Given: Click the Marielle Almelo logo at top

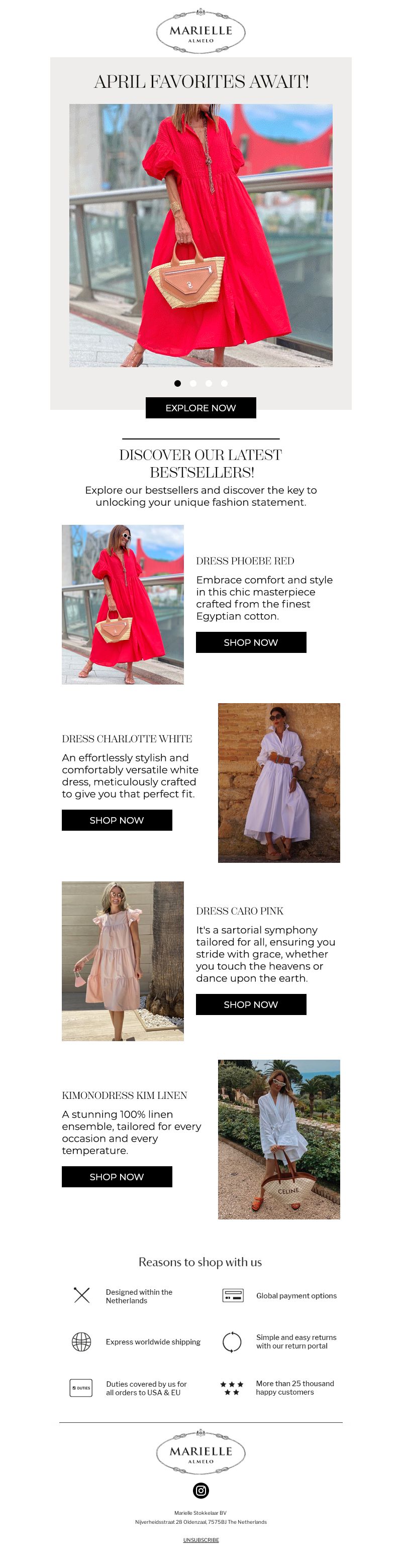Looking at the screenshot, I should click(x=201, y=31).
